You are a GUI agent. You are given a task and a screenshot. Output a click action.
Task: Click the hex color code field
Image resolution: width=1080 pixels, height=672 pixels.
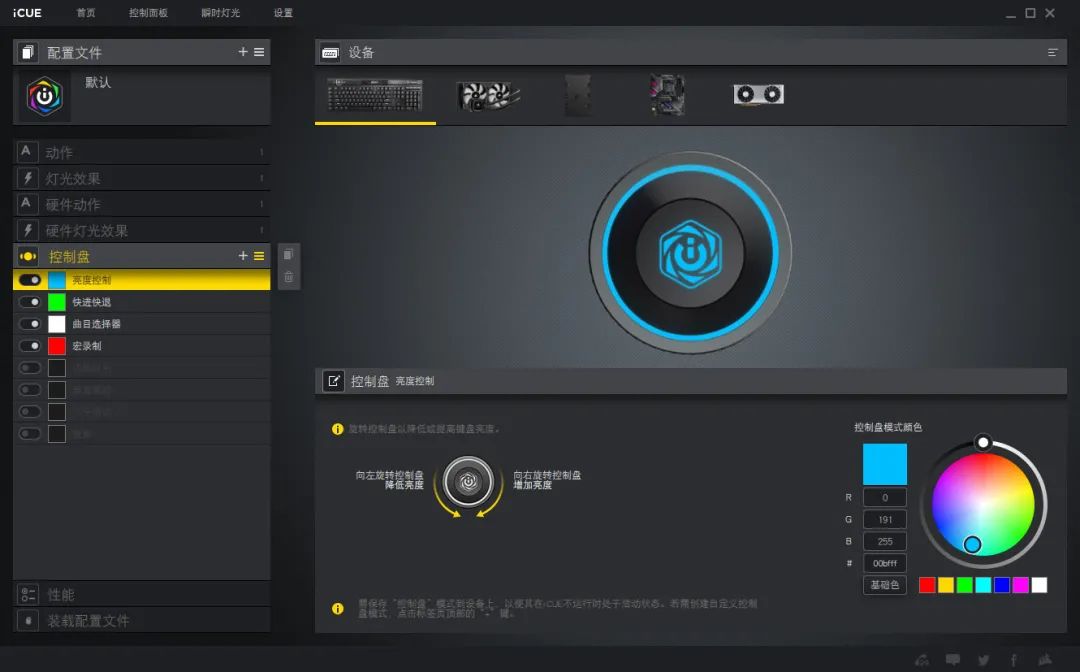(884, 563)
